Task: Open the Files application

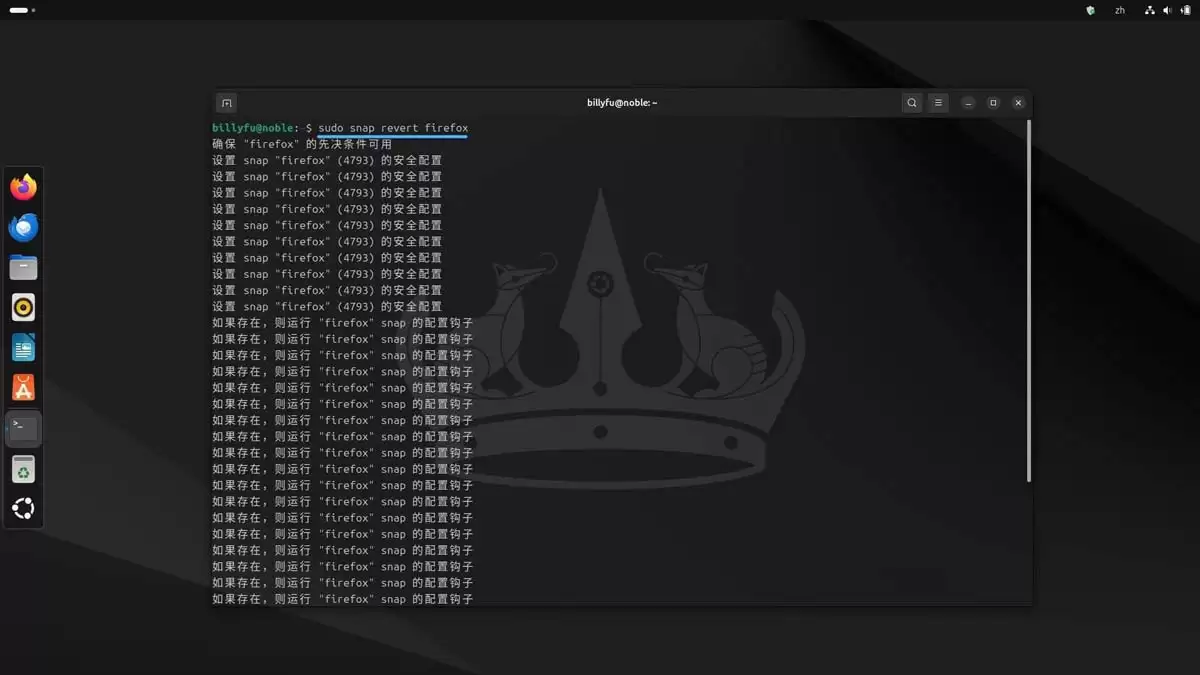Action: coord(23,267)
